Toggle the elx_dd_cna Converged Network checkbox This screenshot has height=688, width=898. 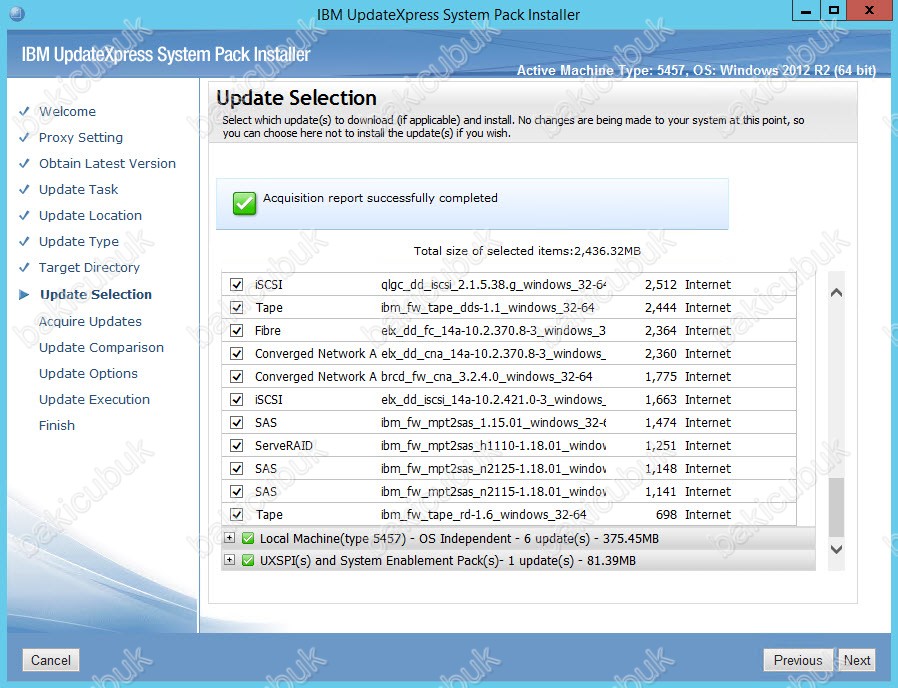point(237,353)
